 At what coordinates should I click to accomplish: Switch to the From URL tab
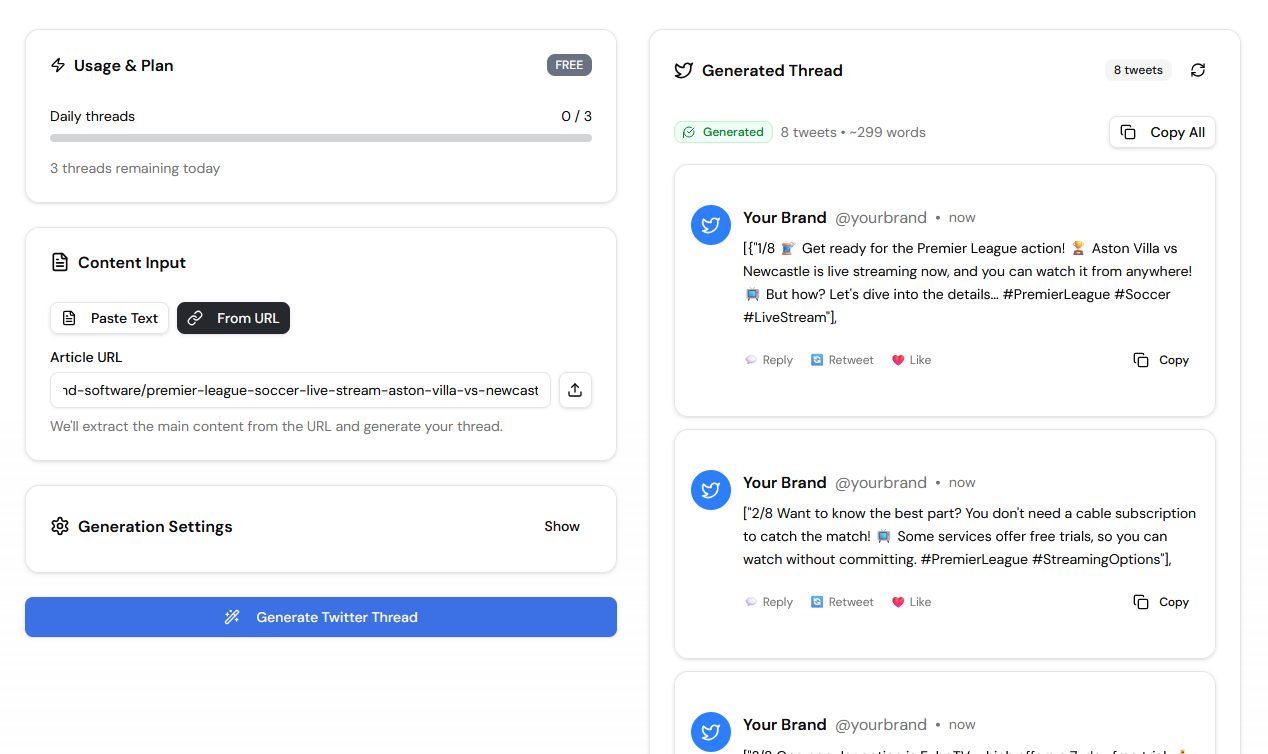(233, 318)
